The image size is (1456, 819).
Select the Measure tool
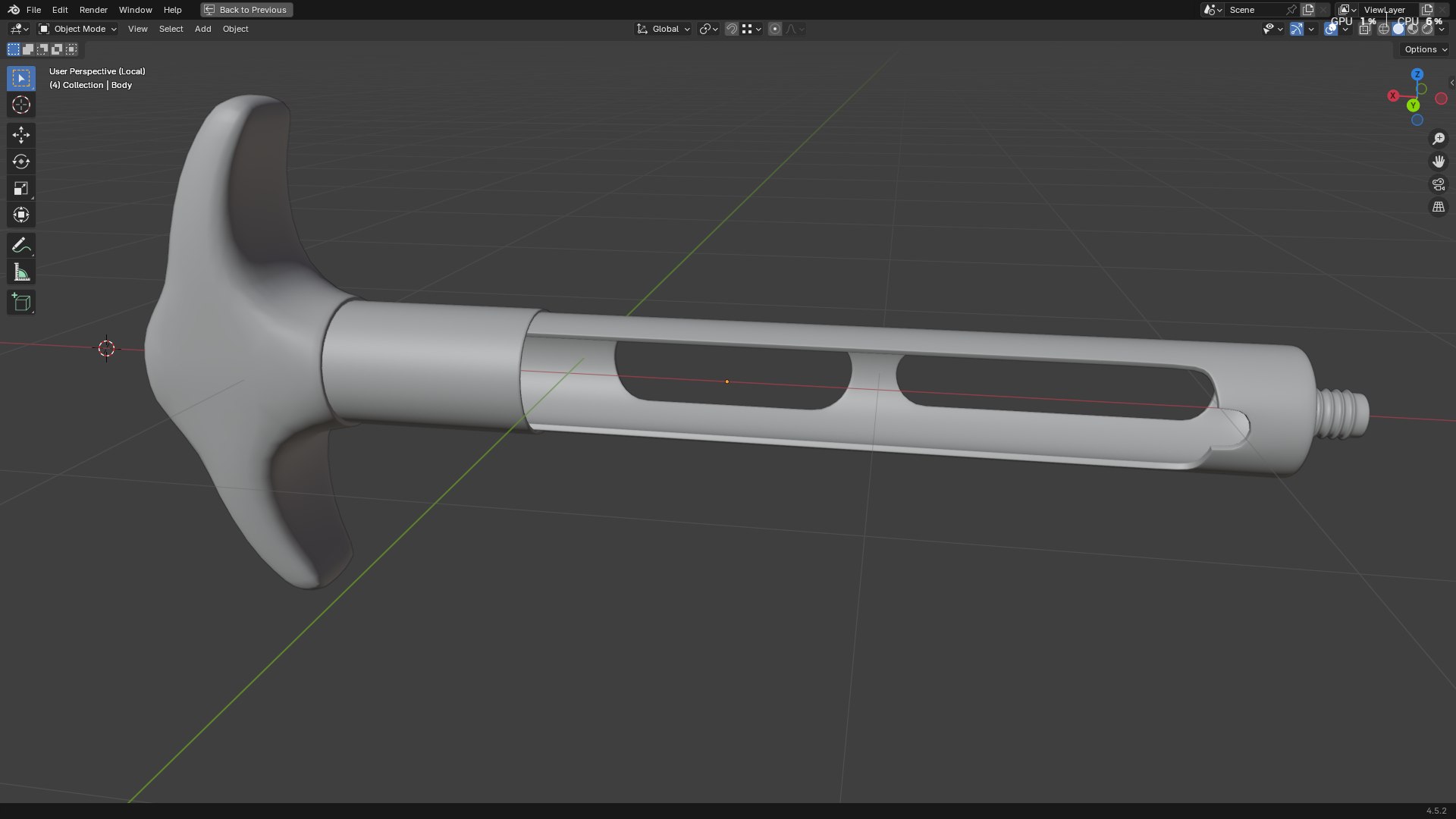click(x=21, y=271)
